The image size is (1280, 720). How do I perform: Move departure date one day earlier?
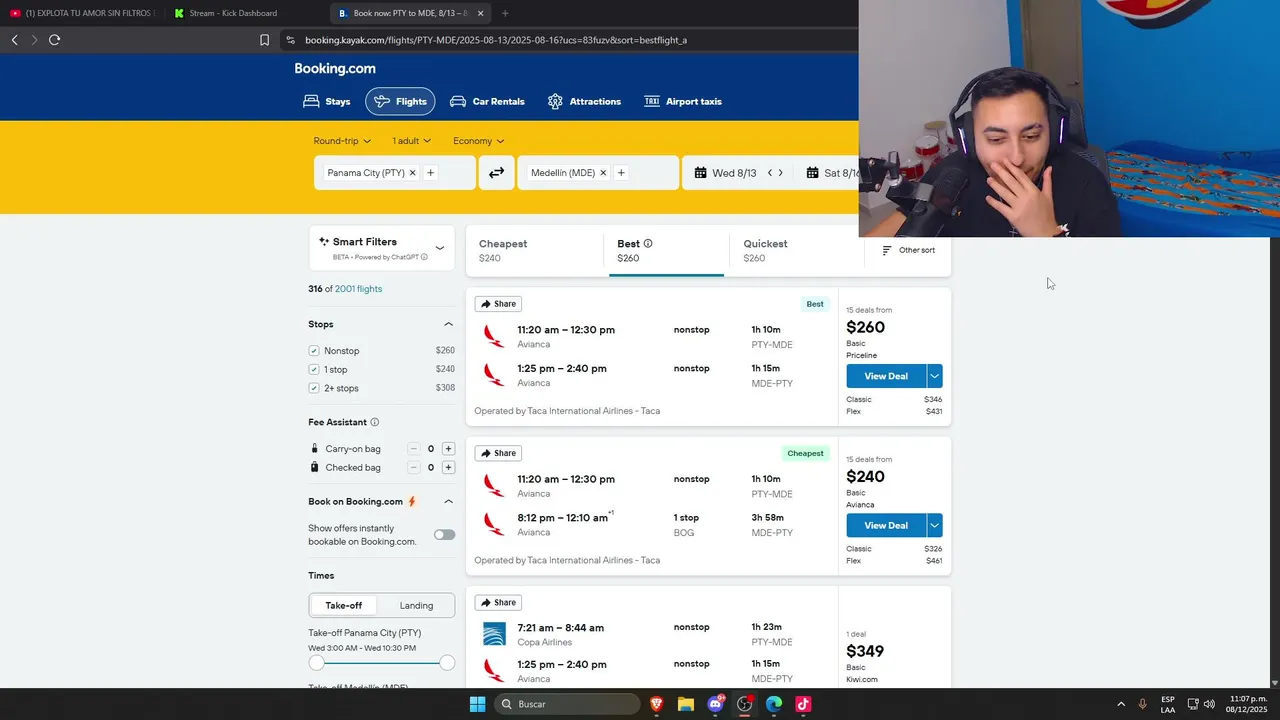coord(770,173)
